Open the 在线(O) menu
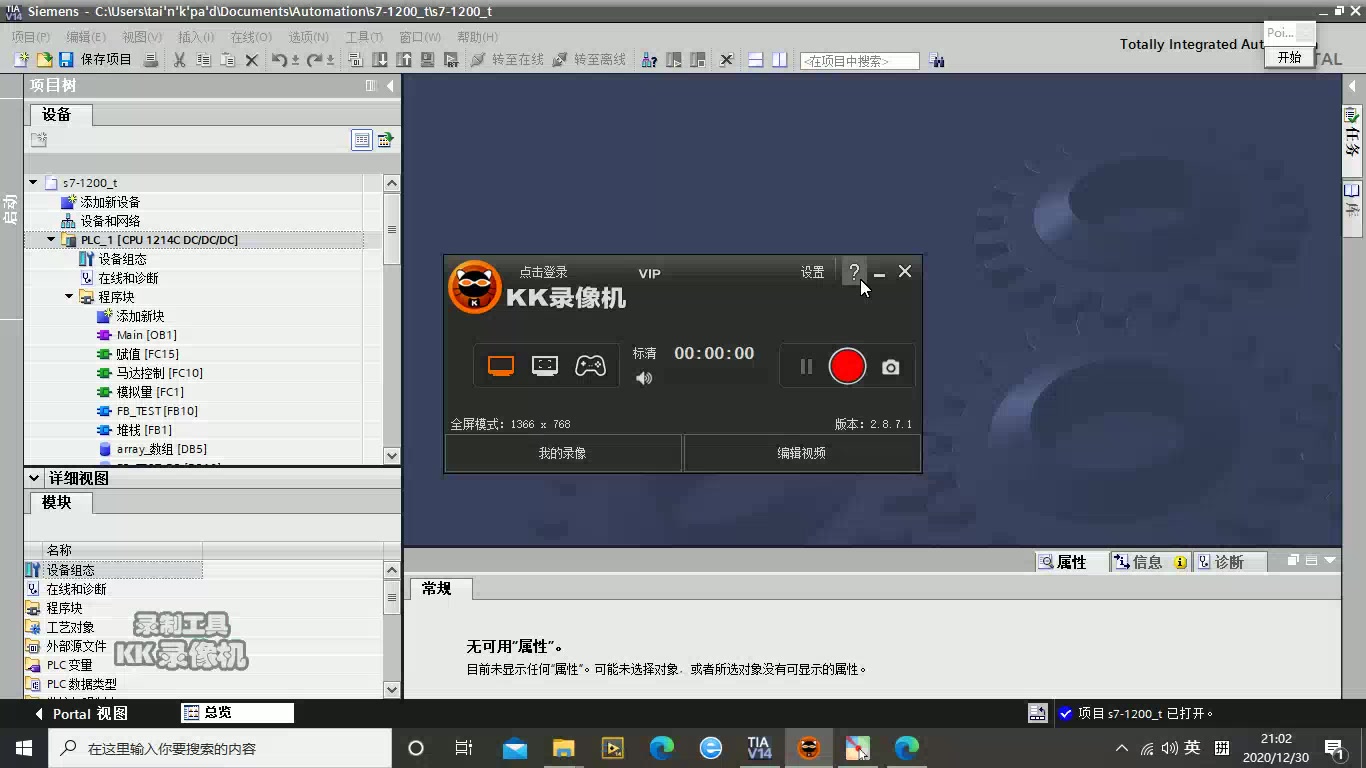The height and width of the screenshot is (768, 1366). 251,37
